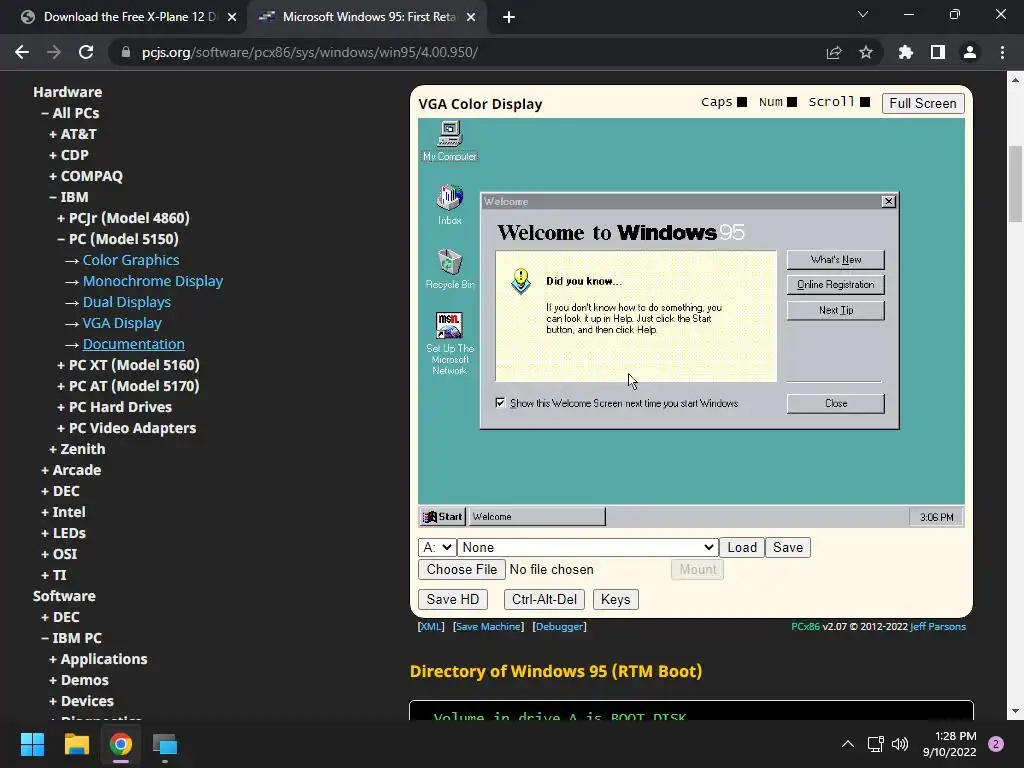1024x768 pixels.
Task: Click the What's New button
Action: click(x=835, y=259)
